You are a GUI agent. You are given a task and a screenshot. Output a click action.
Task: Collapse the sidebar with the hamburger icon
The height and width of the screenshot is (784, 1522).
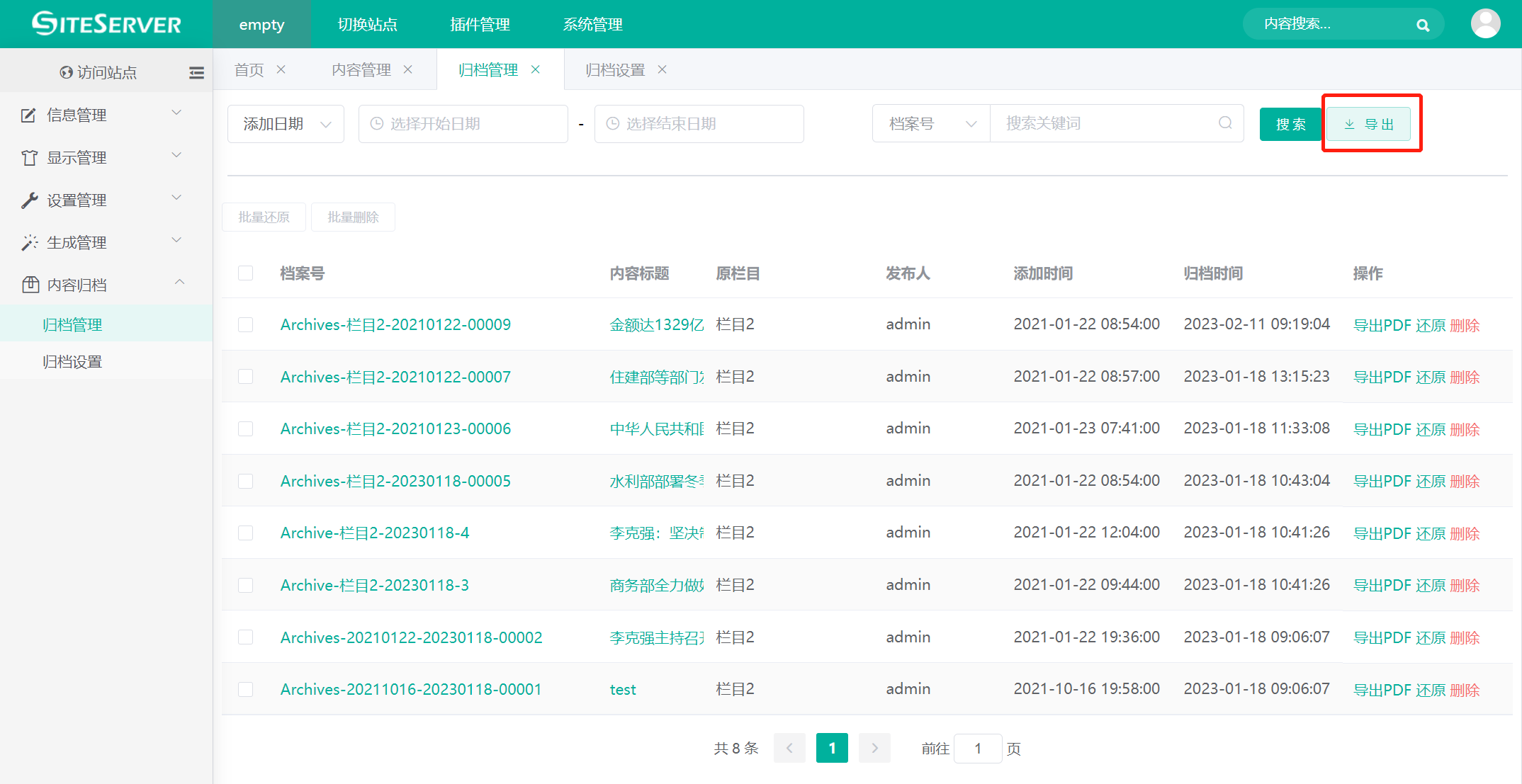[196, 72]
